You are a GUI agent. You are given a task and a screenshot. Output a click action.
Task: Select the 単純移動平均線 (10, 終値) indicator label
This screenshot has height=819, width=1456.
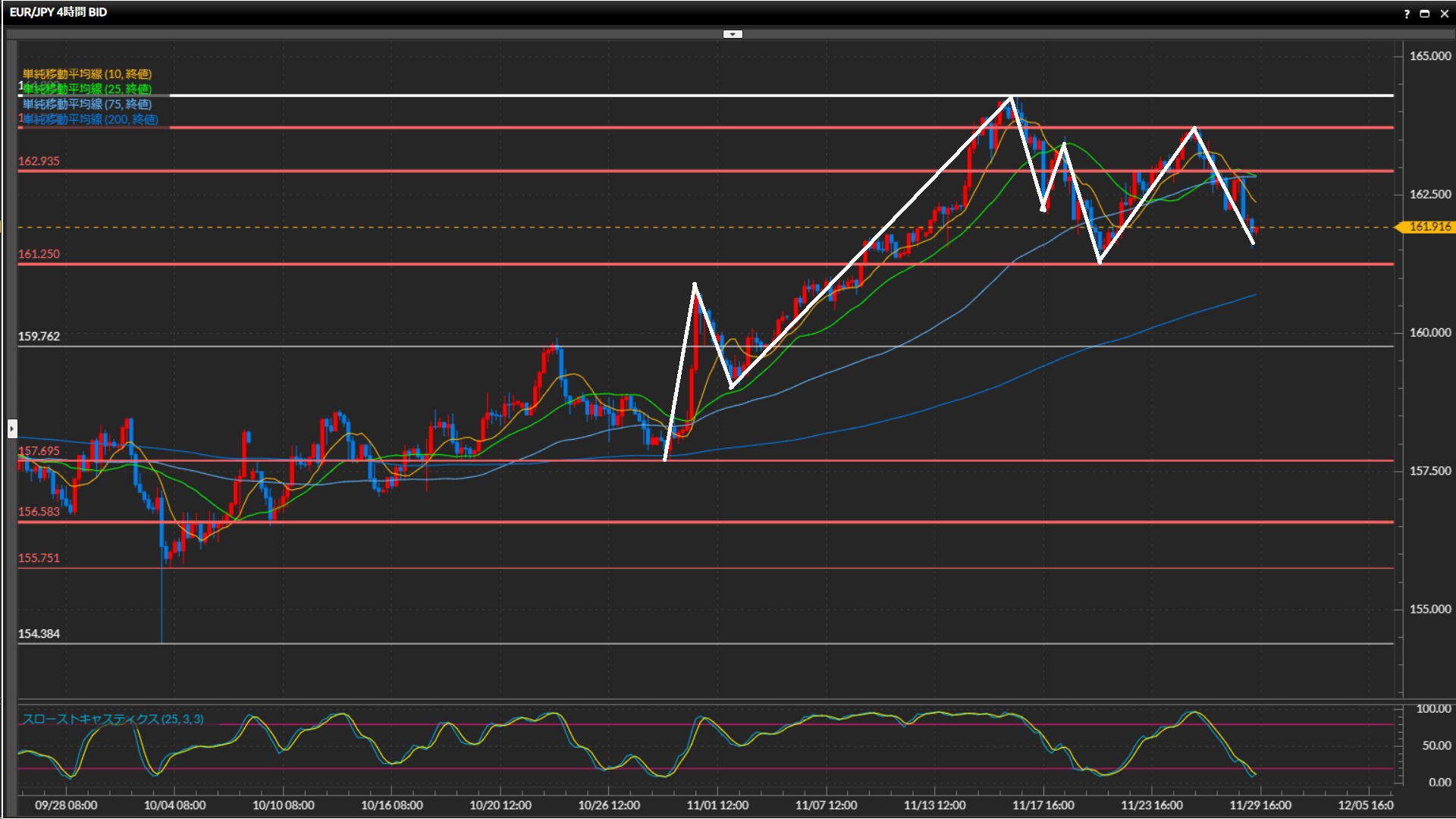(x=87, y=74)
